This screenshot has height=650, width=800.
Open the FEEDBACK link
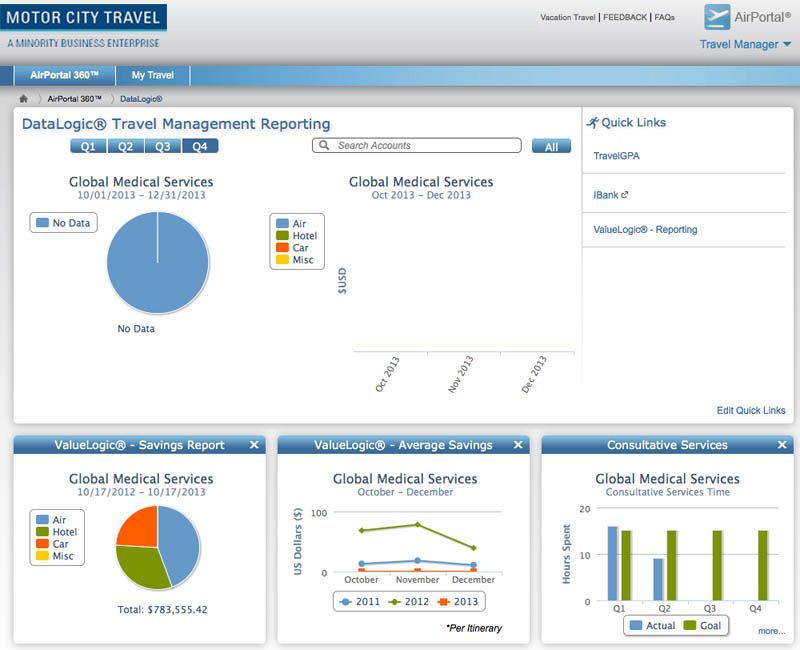625,17
